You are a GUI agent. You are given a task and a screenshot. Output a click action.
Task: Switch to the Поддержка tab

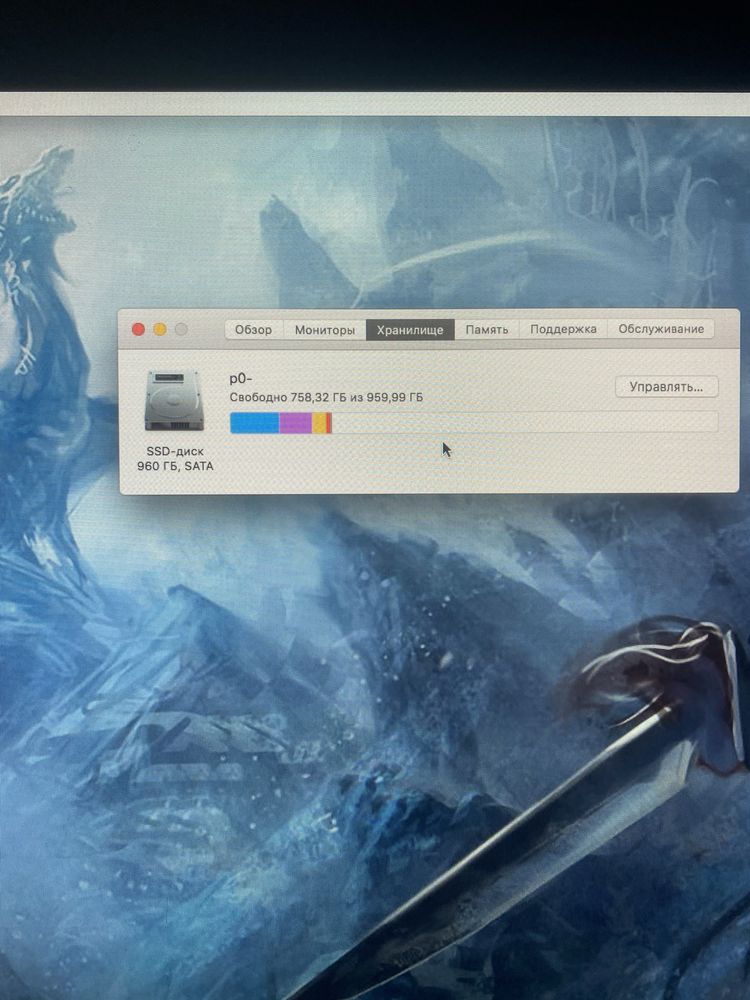(x=563, y=329)
